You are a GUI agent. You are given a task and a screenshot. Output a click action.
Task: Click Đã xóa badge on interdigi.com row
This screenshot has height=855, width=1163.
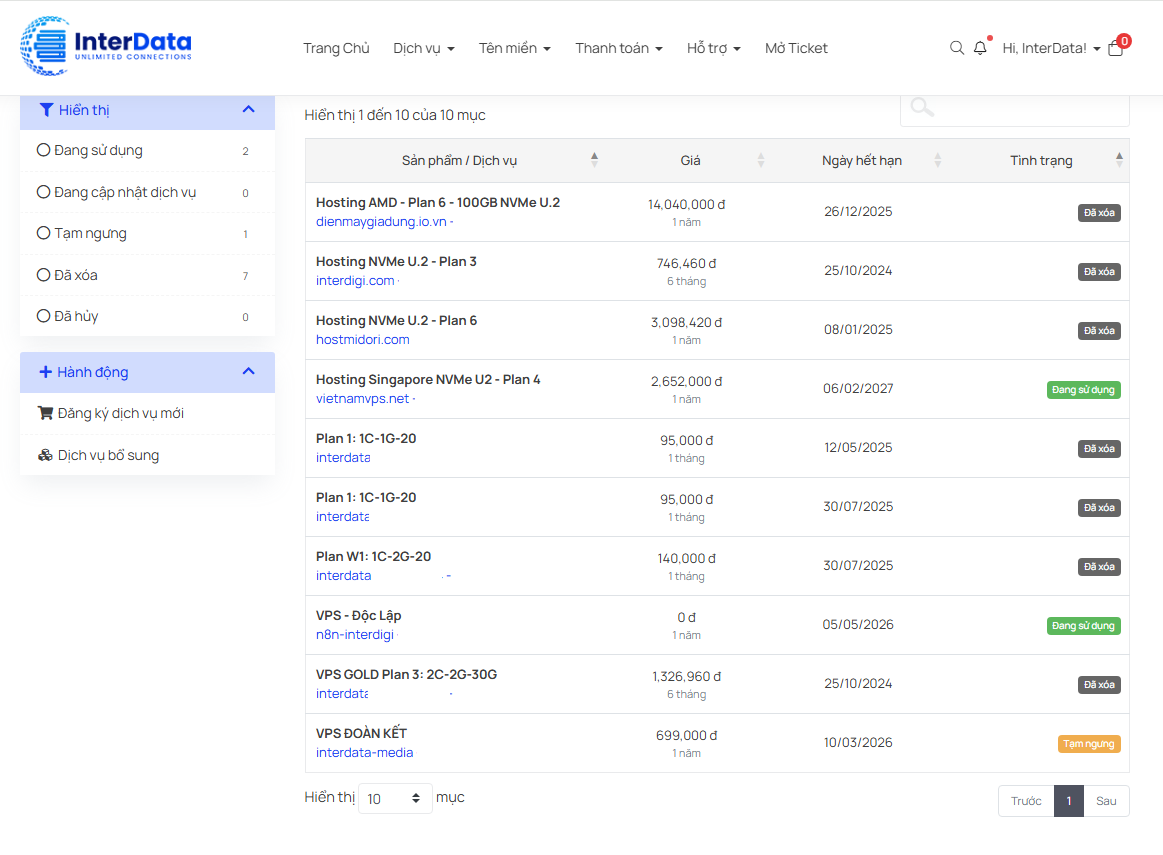pyautogui.click(x=1099, y=272)
